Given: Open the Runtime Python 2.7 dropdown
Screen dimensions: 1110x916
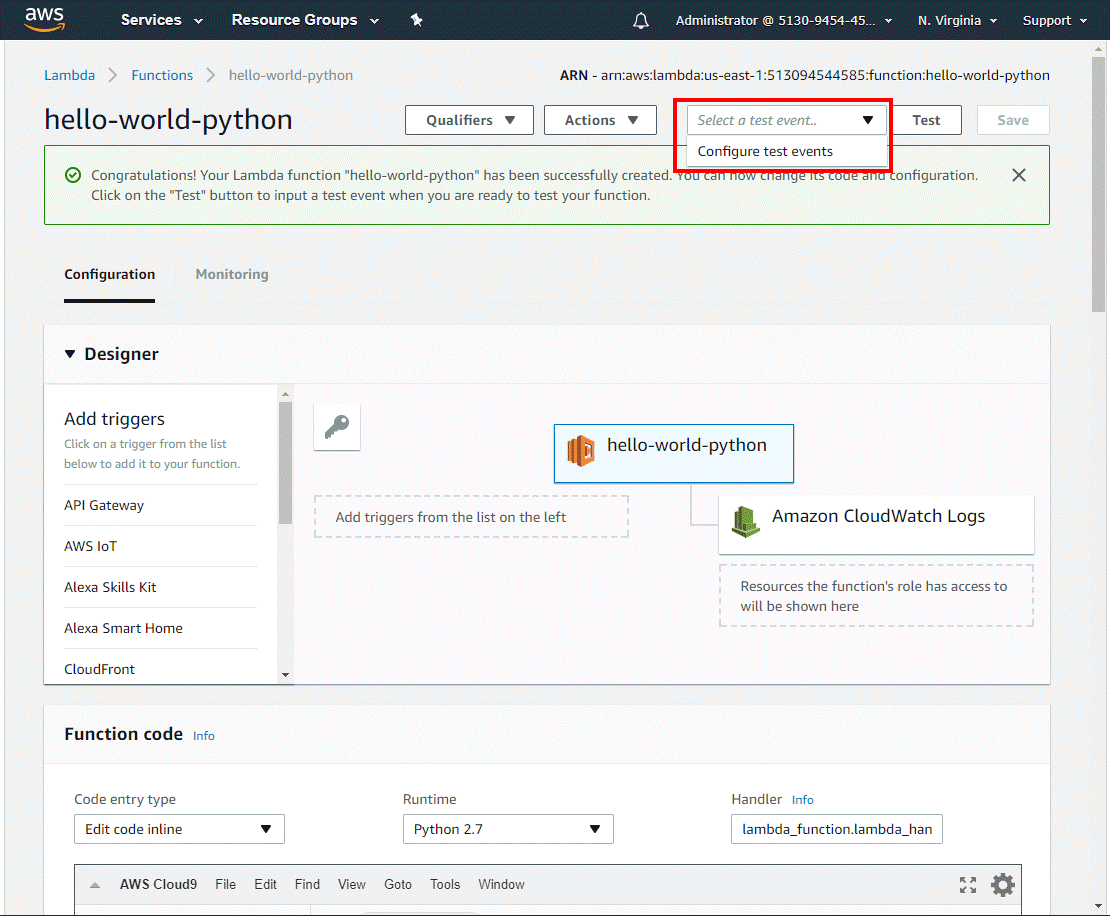Looking at the screenshot, I should click(508, 829).
